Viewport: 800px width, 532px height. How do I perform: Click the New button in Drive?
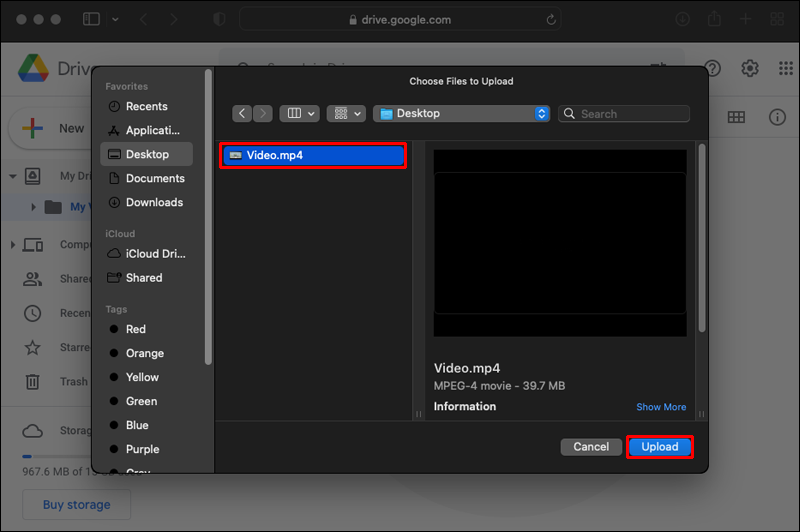point(53,129)
